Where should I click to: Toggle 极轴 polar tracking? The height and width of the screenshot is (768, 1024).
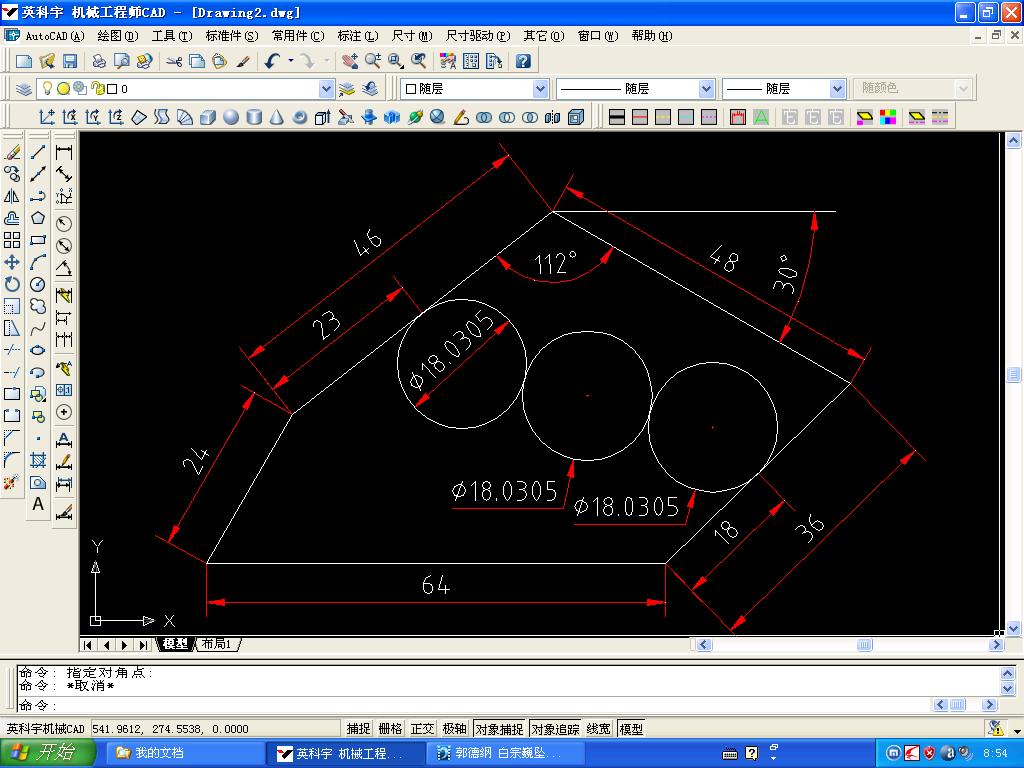pos(455,729)
